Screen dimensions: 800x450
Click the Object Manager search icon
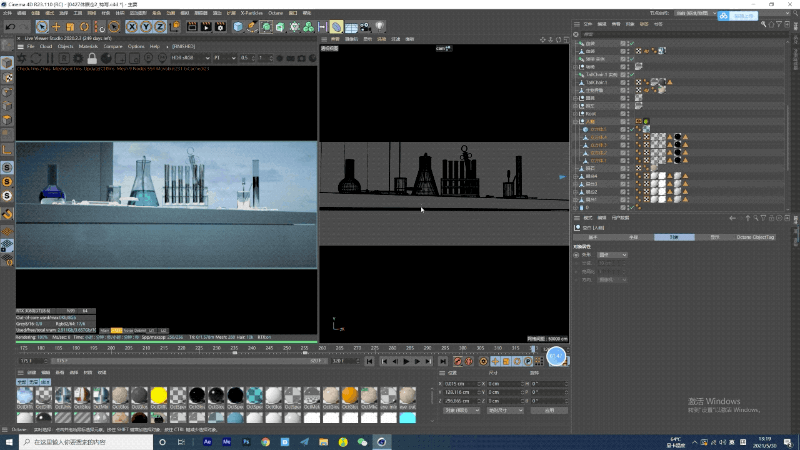click(x=763, y=24)
